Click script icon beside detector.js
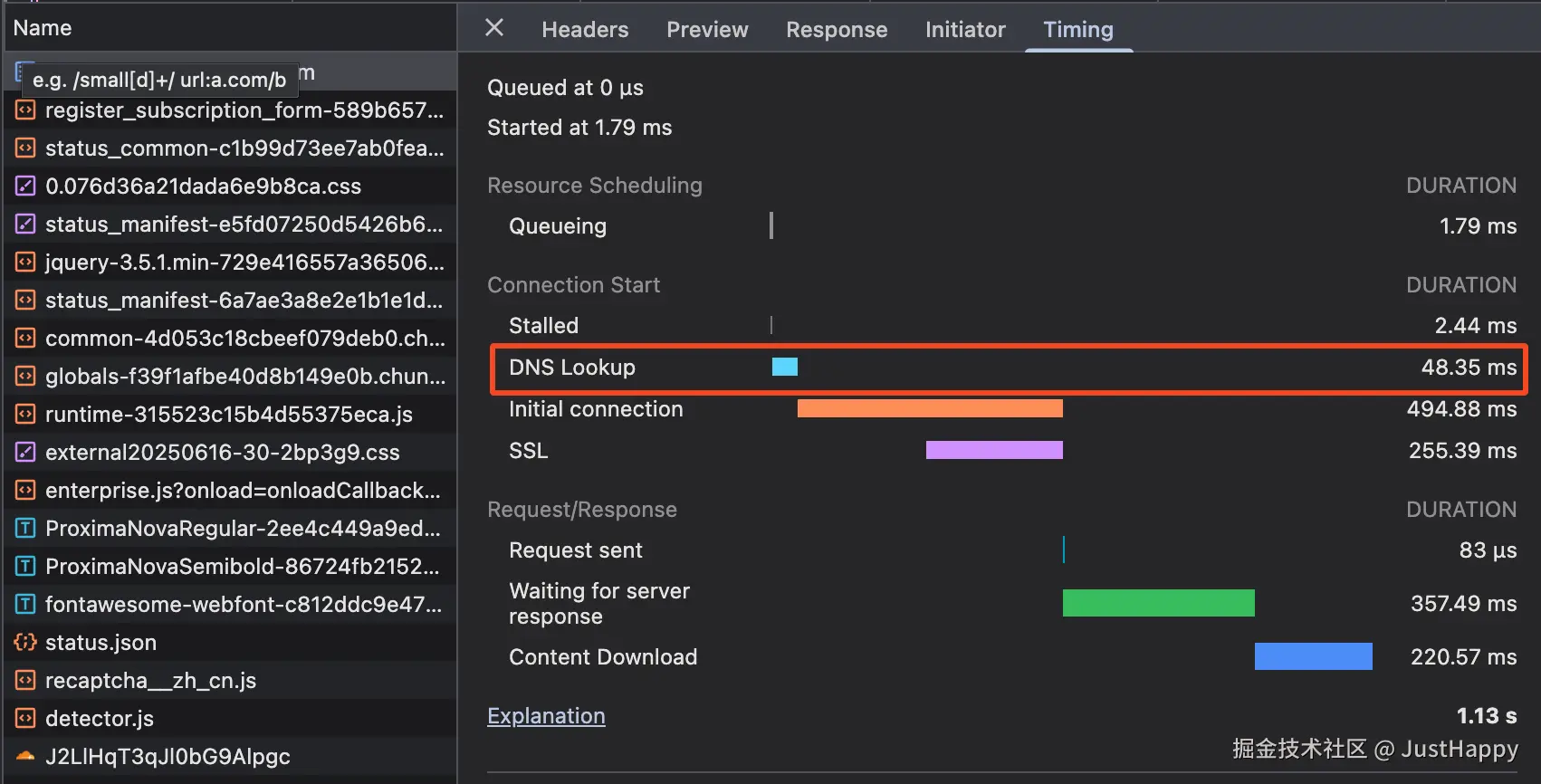Viewport: 1541px width, 784px height. click(x=25, y=719)
